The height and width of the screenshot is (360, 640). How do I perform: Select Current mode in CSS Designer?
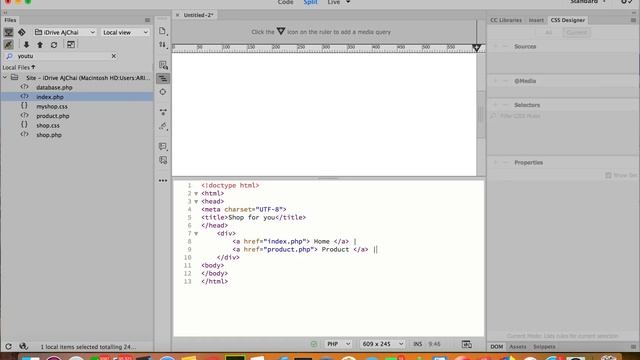coord(576,33)
